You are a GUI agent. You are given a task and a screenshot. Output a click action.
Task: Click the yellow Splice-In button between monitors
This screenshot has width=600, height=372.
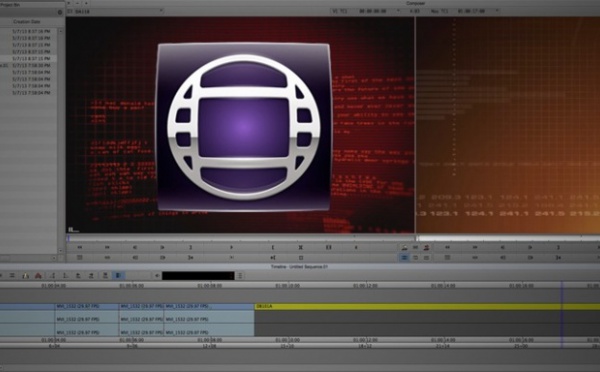coord(404,248)
